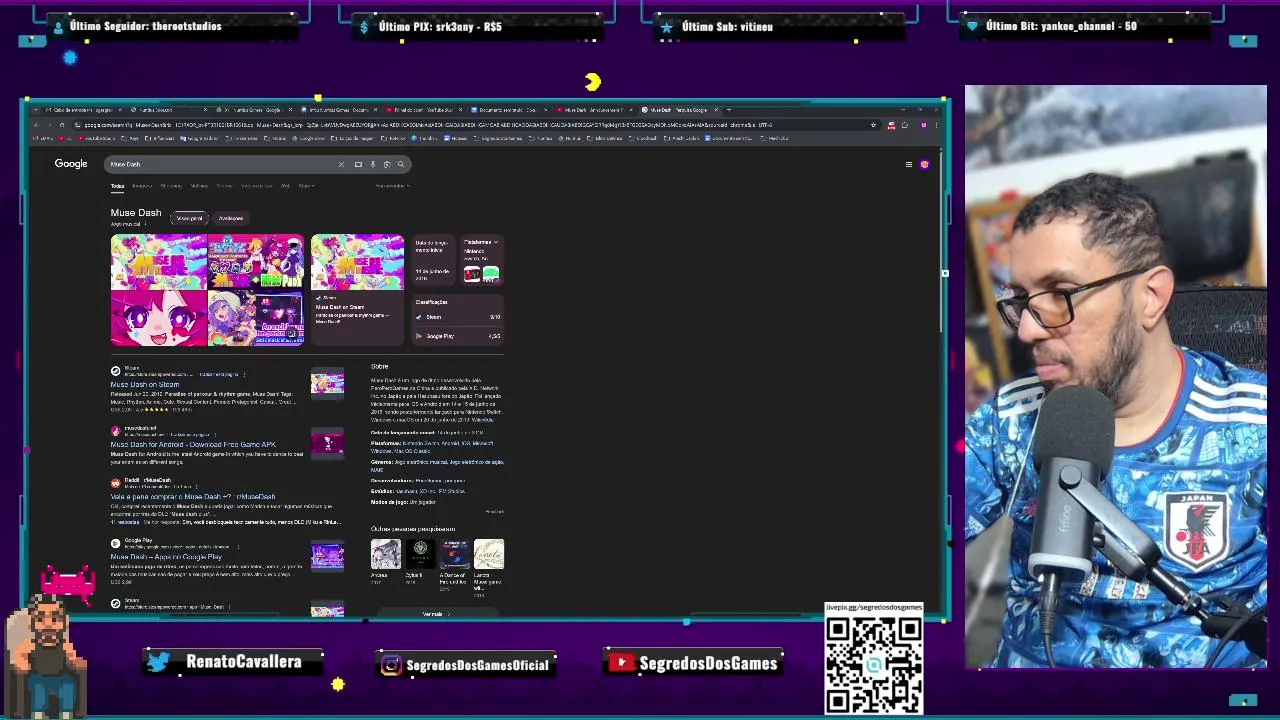Open Muse Dash Apps no Google Play link
The image size is (1280, 720).
pyautogui.click(x=166, y=557)
